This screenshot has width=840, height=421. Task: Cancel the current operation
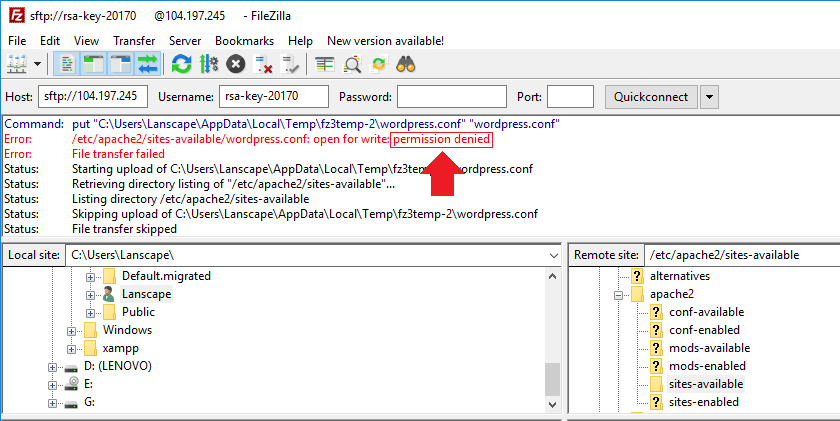click(236, 65)
